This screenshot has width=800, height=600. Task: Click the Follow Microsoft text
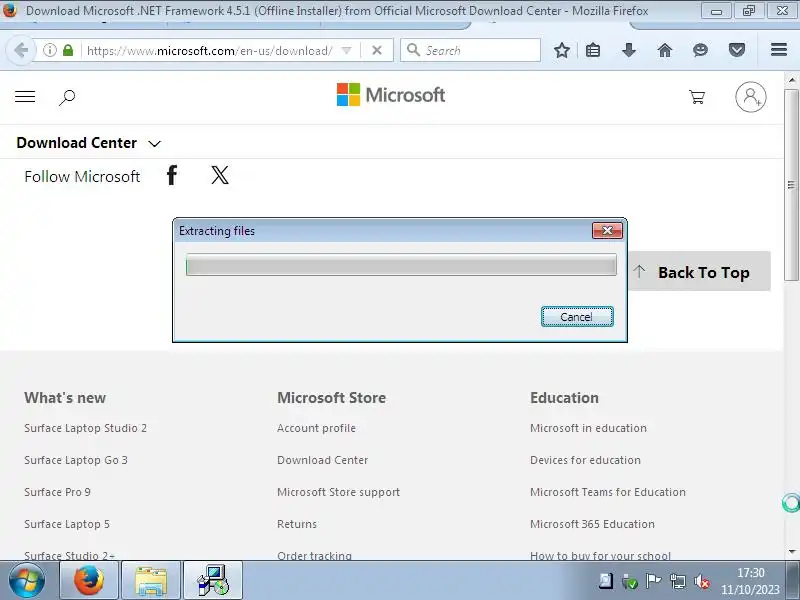[82, 177]
